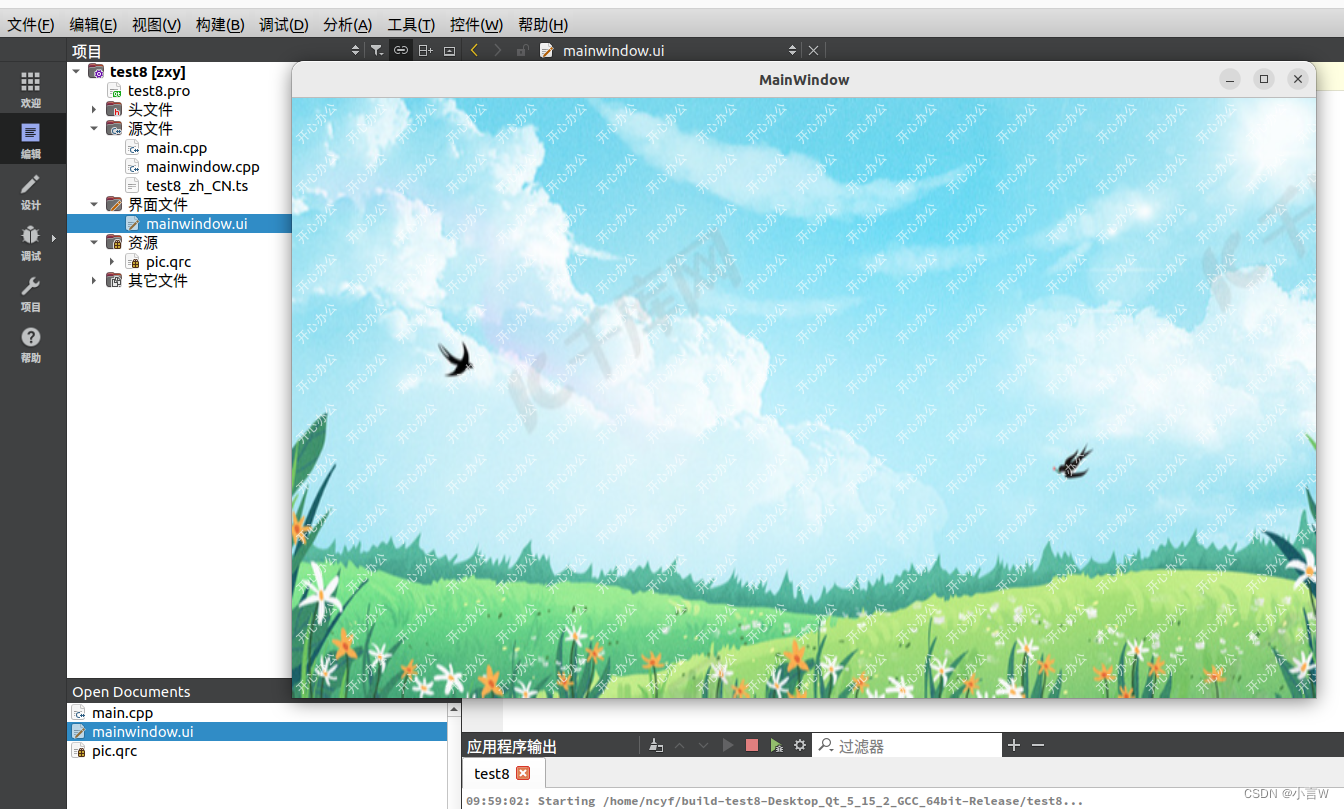Expand the 头文件 folder

click(94, 109)
